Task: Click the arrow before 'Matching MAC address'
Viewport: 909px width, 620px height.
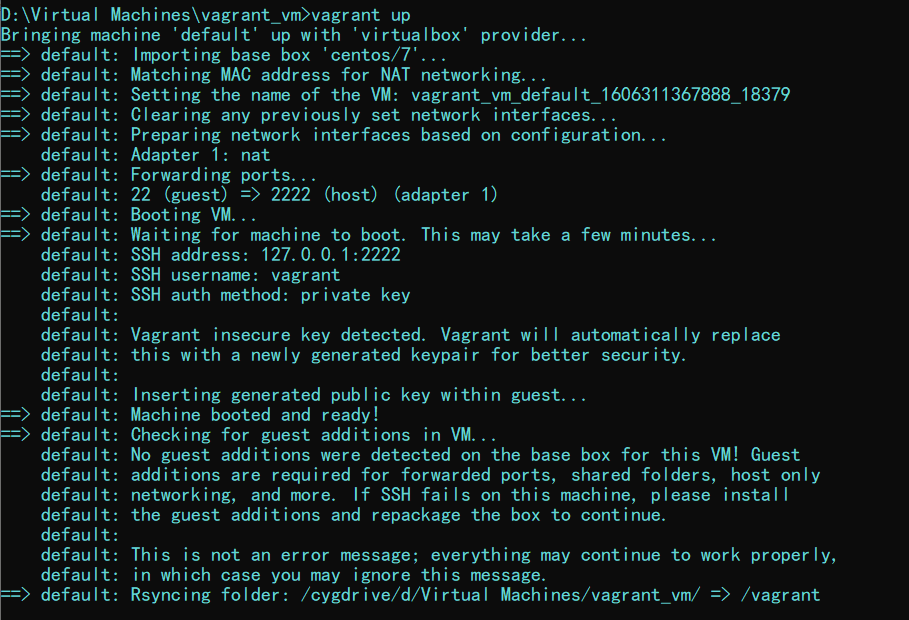Action: pos(15,75)
